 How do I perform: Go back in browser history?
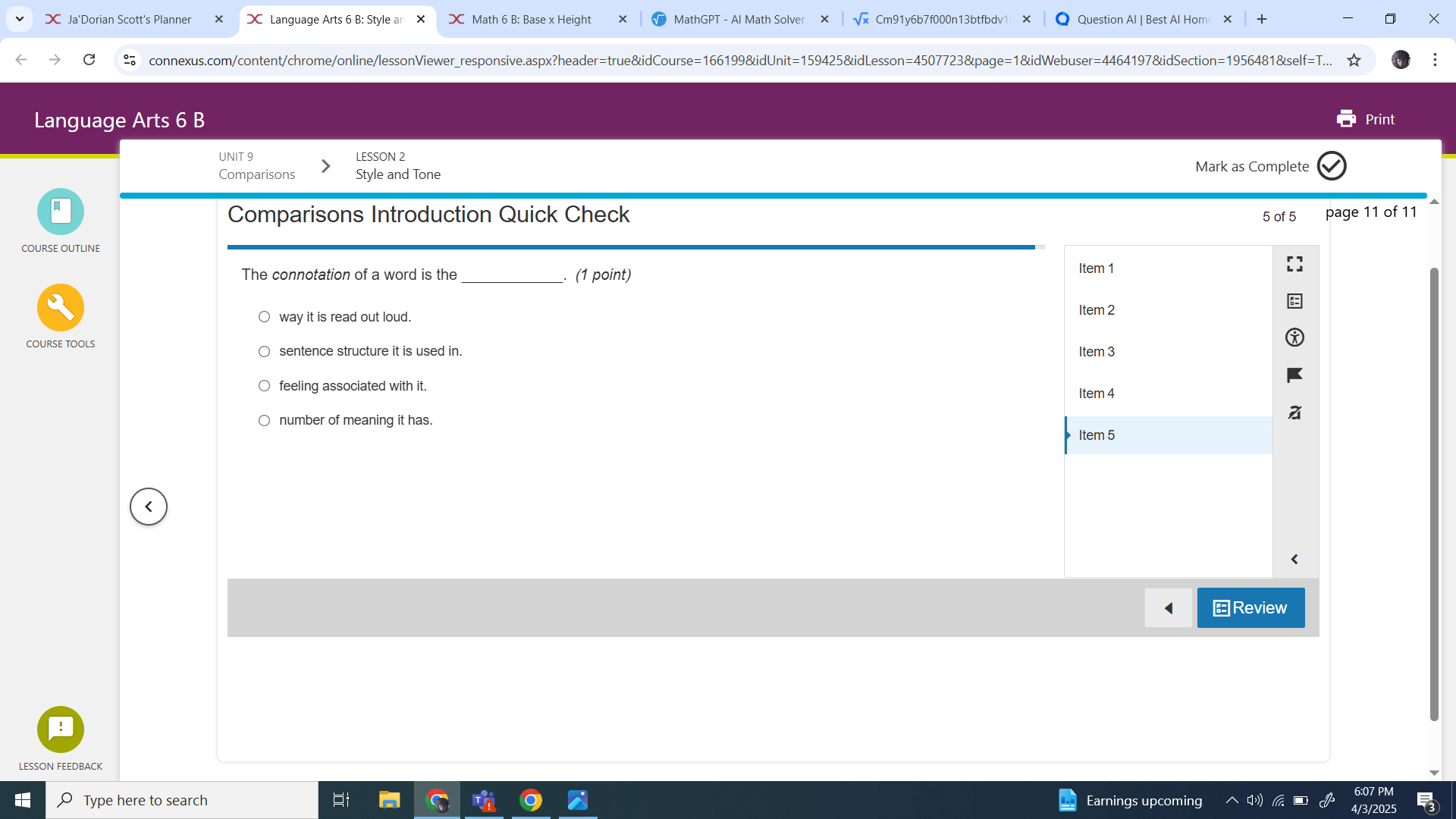coord(21,60)
